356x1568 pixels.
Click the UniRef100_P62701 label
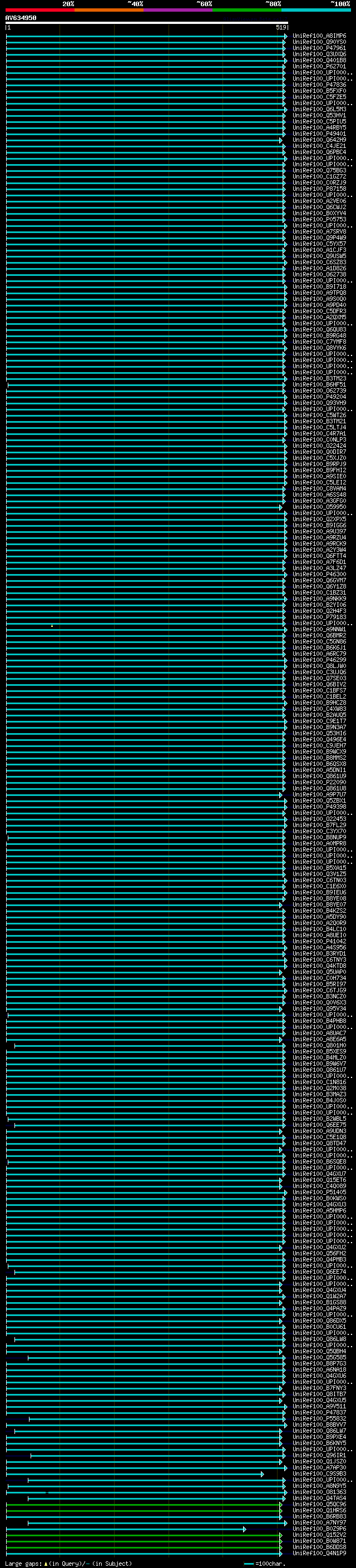319,66
